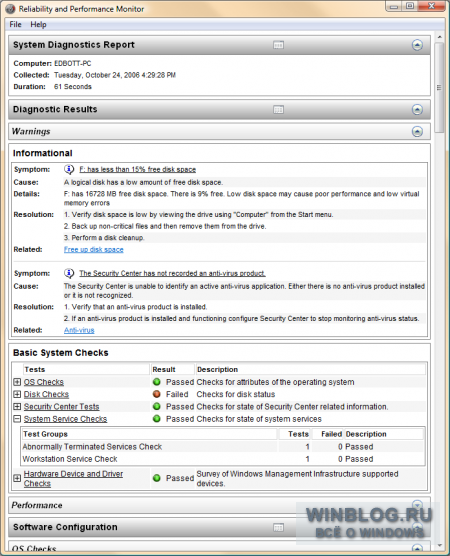Click the collected date Tuesday, October 24

[115, 75]
